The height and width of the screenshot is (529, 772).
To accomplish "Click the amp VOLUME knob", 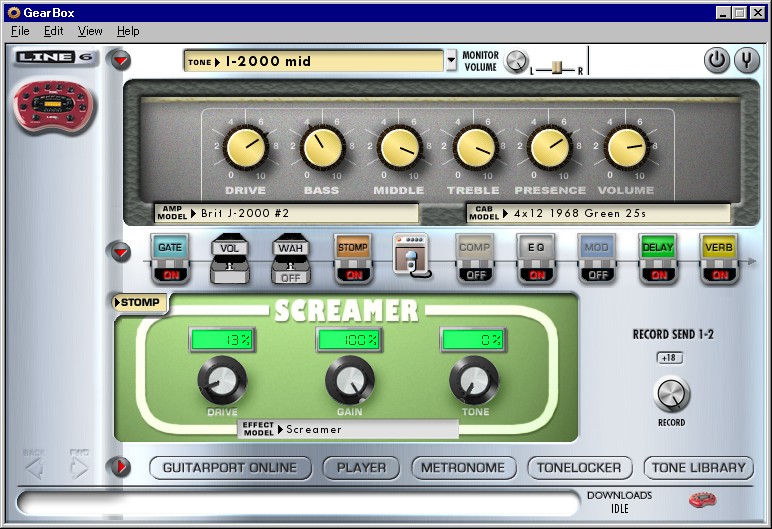I will [x=626, y=147].
